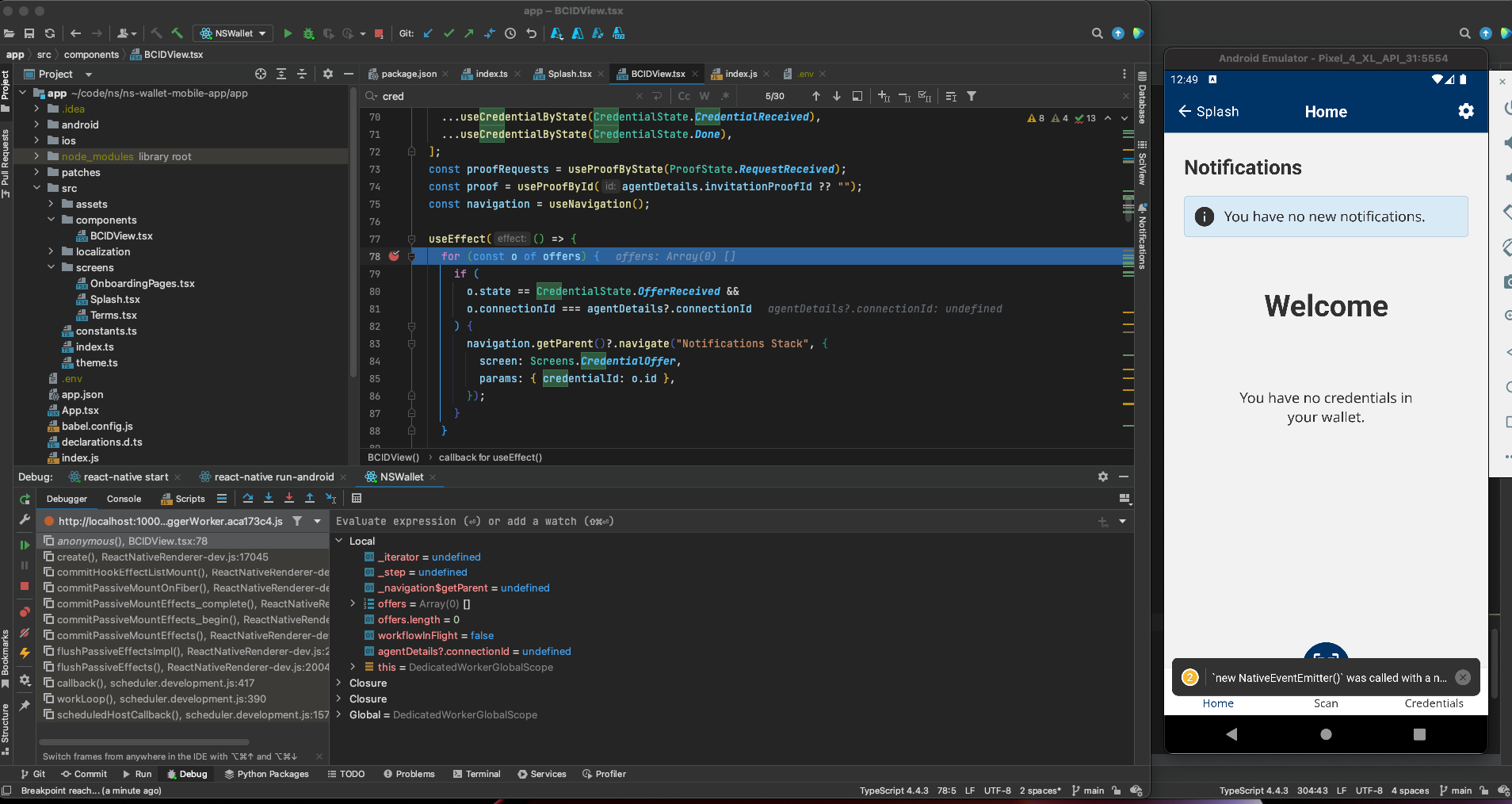1512x804 pixels.
Task: Toggle Match Case (Cc) in search bar
Action: [x=684, y=96]
